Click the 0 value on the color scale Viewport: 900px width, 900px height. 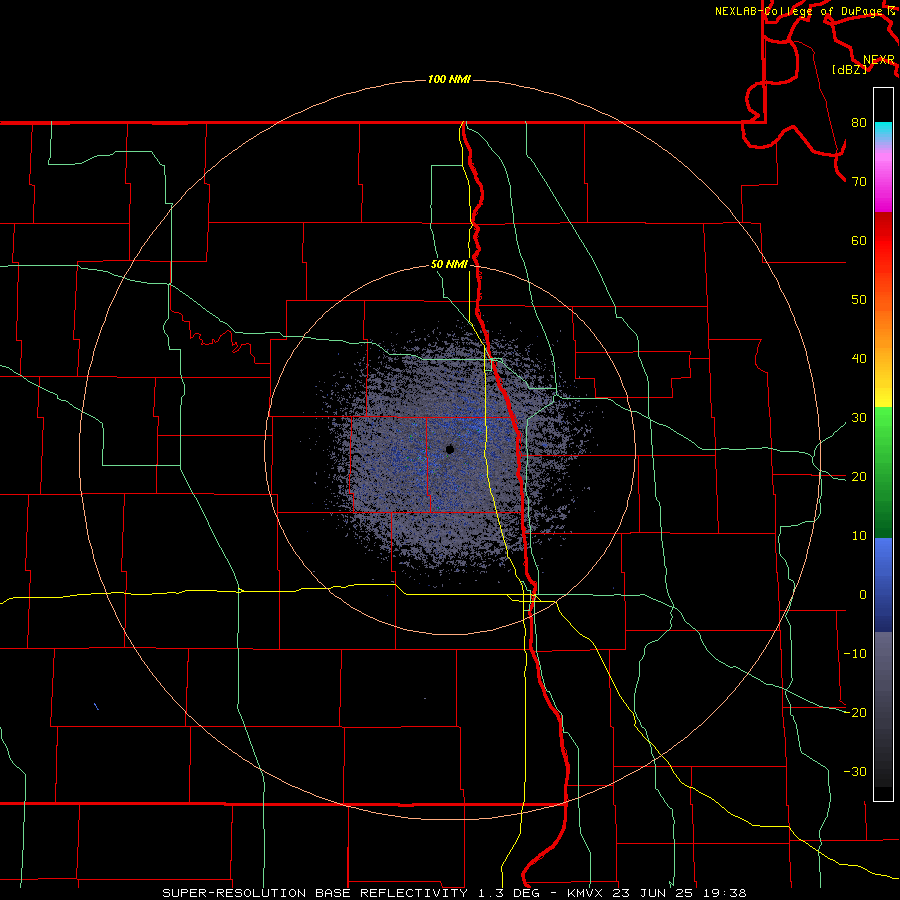863,595
